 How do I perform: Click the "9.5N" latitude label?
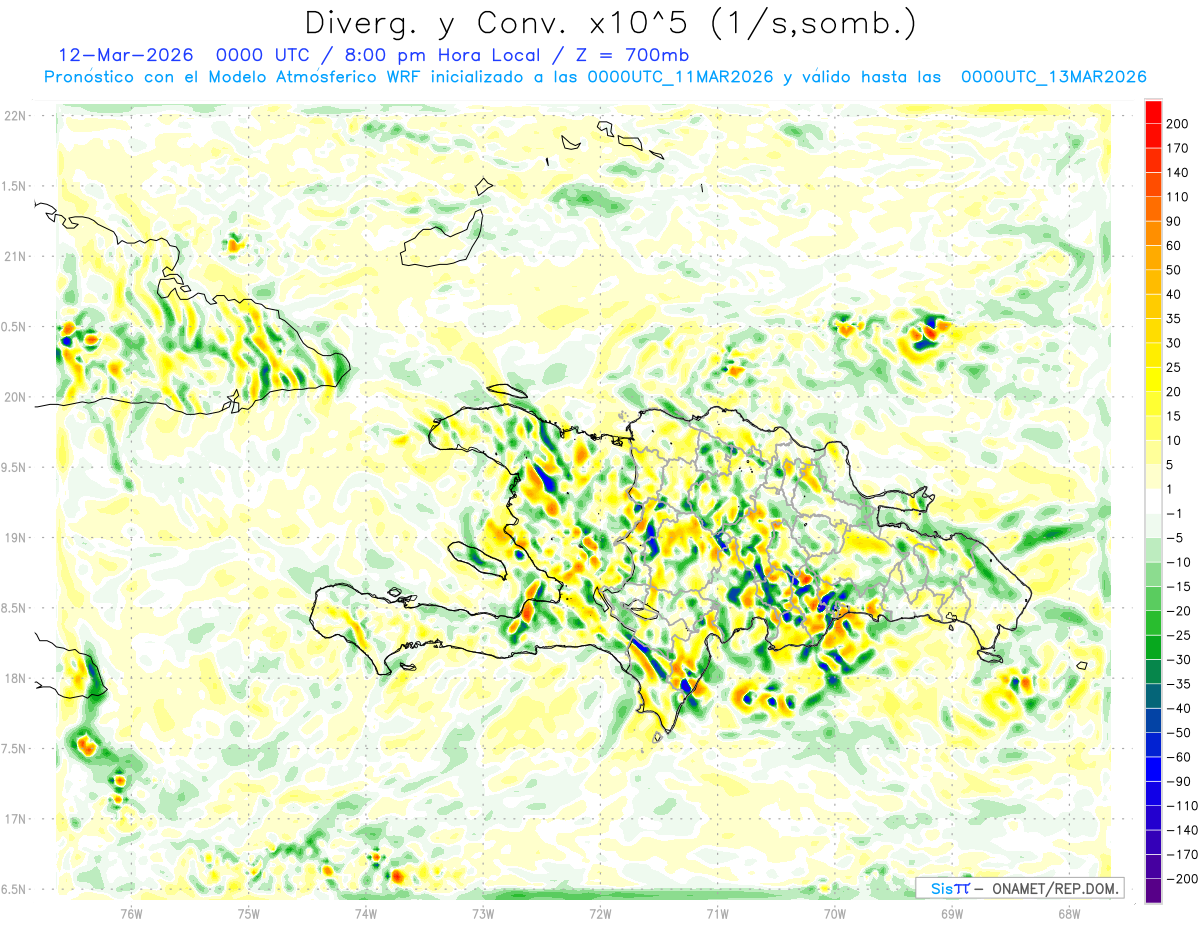13,468
